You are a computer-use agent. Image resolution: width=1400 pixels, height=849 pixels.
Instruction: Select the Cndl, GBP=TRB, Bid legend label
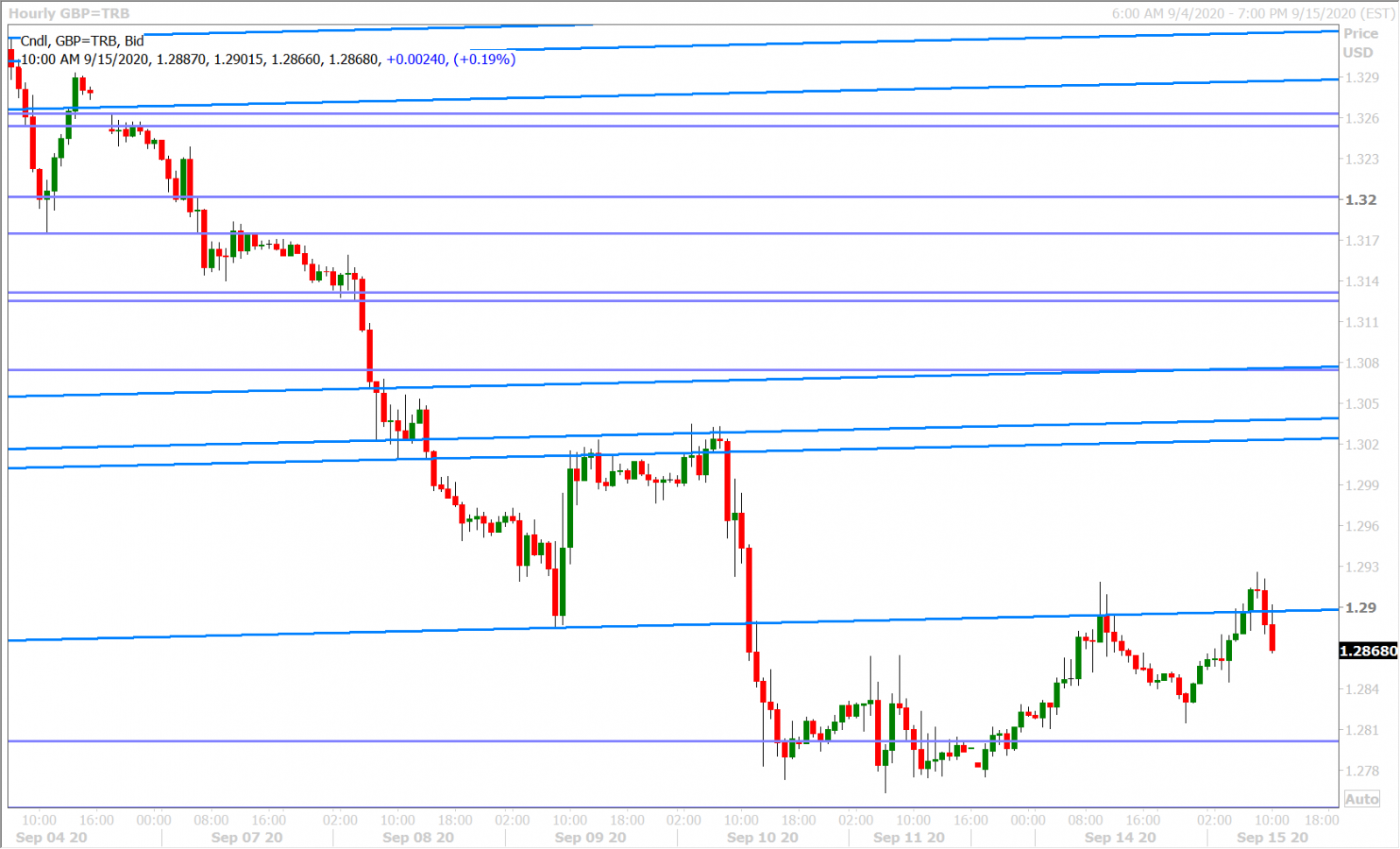point(82,40)
